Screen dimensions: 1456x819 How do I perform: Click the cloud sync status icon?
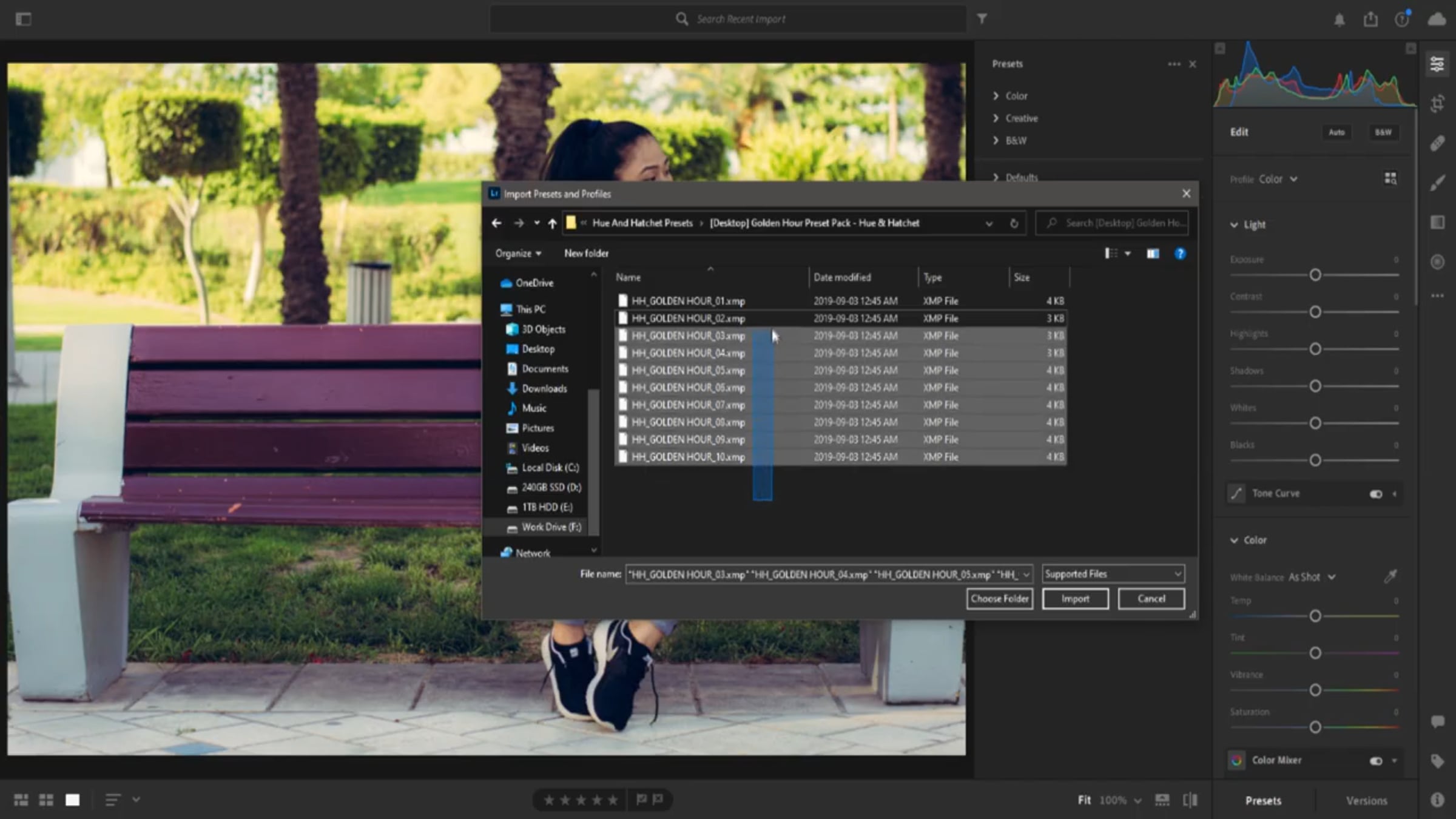1437,19
